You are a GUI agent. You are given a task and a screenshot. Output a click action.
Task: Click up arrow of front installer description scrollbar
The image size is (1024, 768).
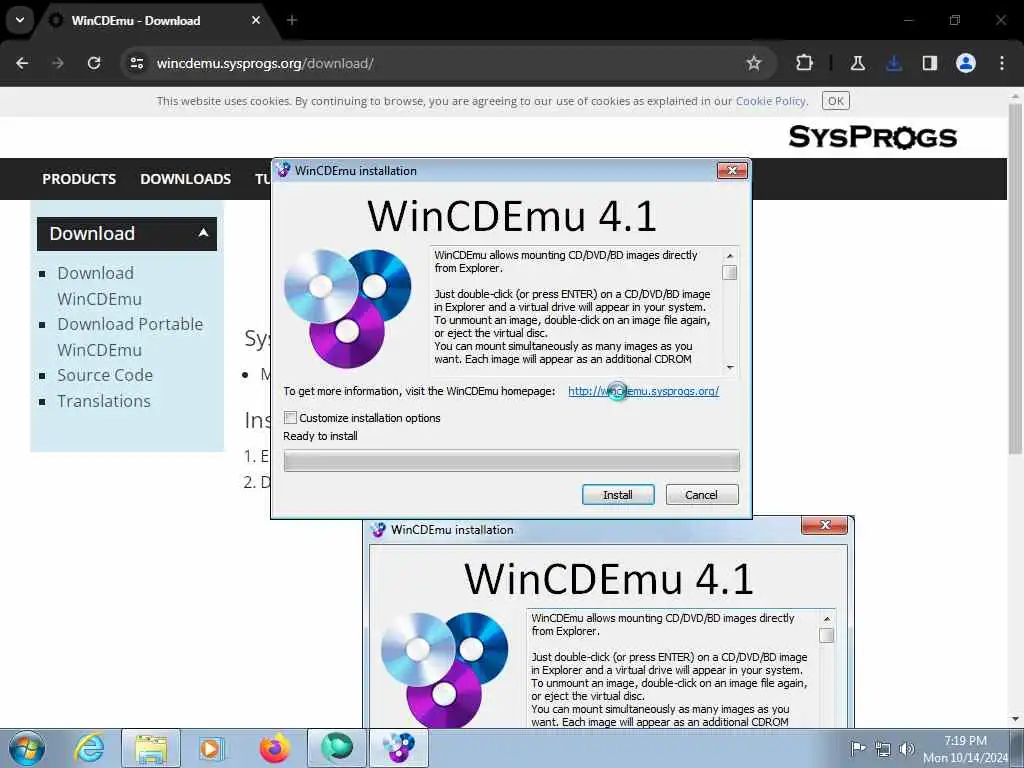pos(729,255)
